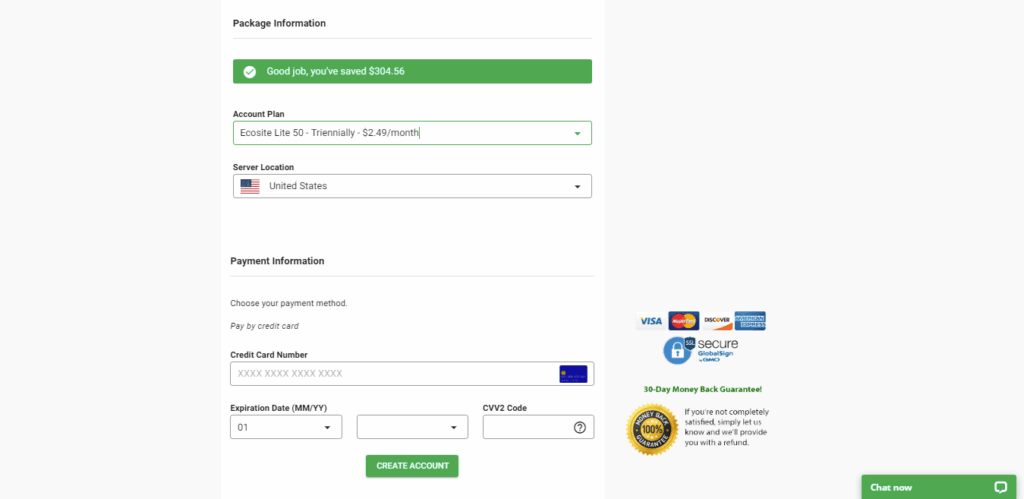
Task: Click the 100% money back guarantee seal
Action: tap(652, 429)
